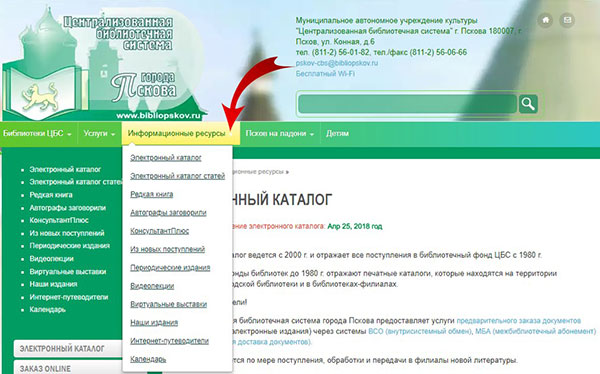This screenshot has width=600, height=374.
Task: Click Календарь in the dropdown list
Action: [x=148, y=359]
